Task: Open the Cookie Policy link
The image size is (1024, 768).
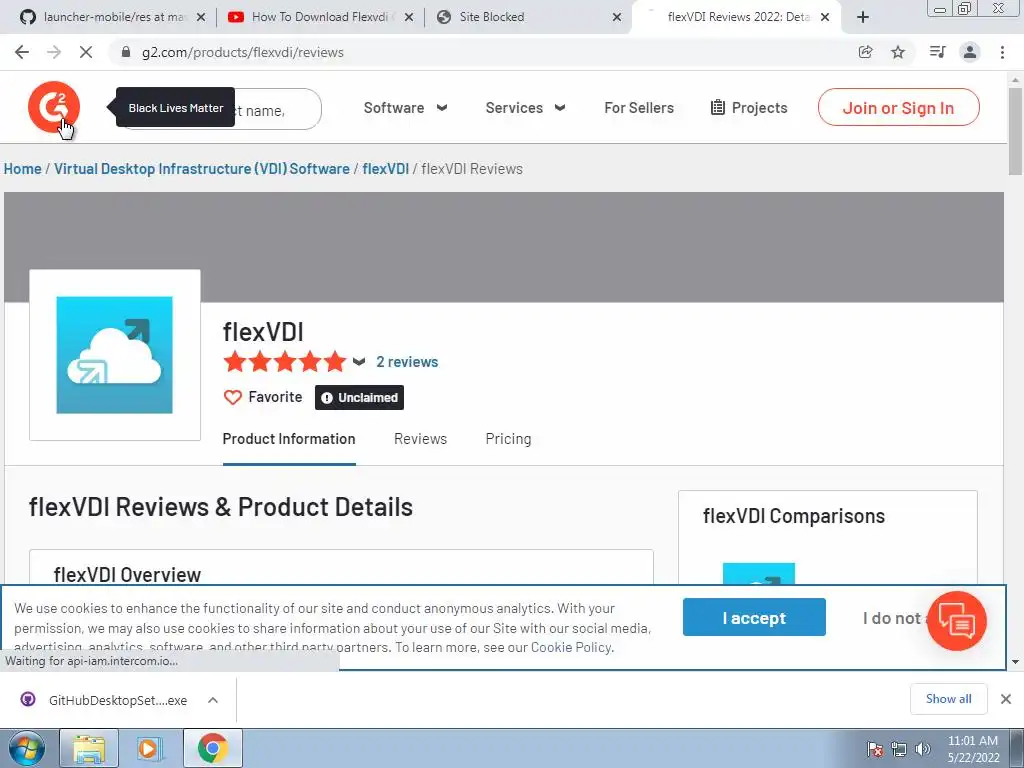Action: 571,647
